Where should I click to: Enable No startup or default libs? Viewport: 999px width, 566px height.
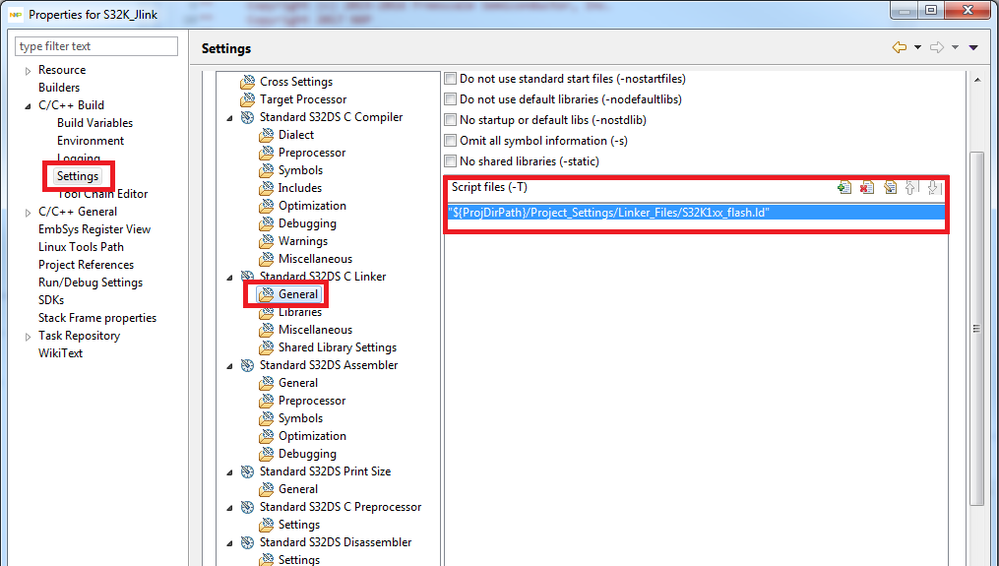(450, 120)
